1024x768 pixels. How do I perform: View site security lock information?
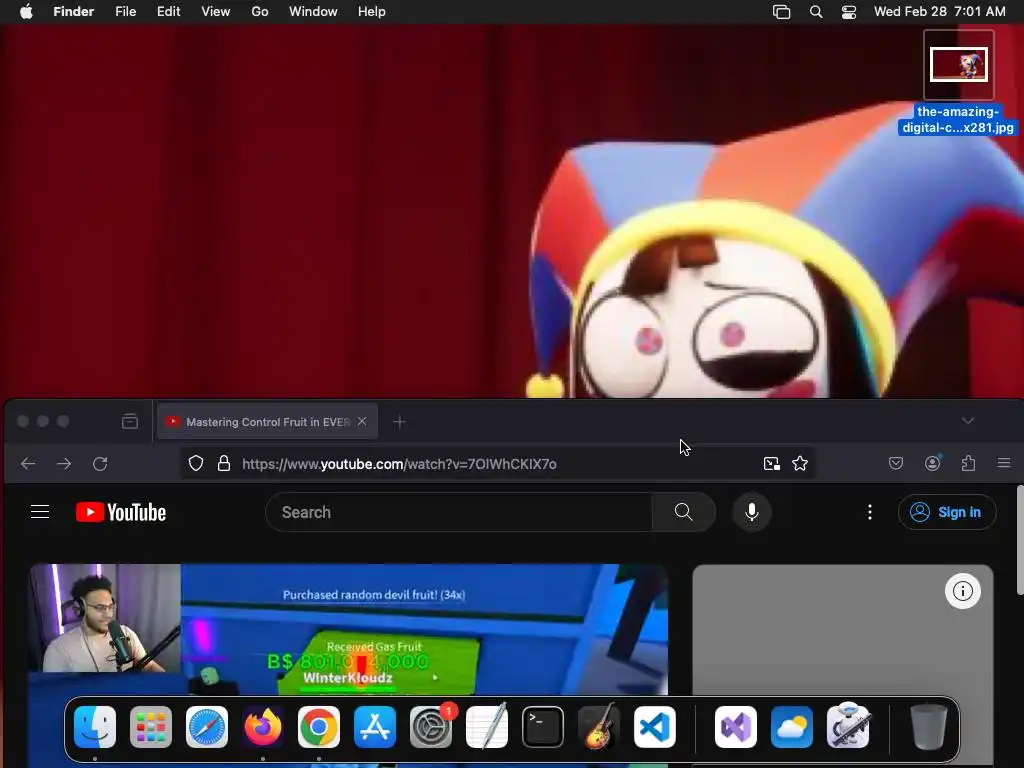coord(224,464)
